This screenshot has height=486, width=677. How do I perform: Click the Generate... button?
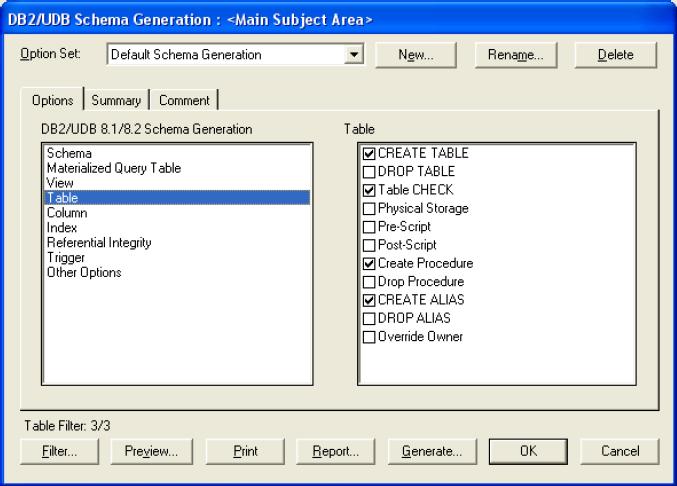tap(432, 451)
